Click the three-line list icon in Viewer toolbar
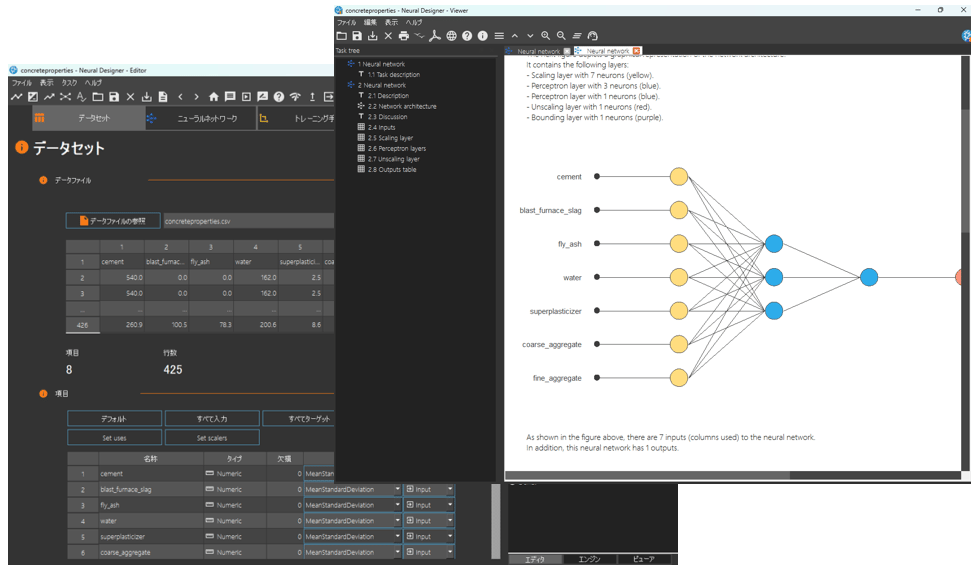 pyautogui.click(x=499, y=36)
